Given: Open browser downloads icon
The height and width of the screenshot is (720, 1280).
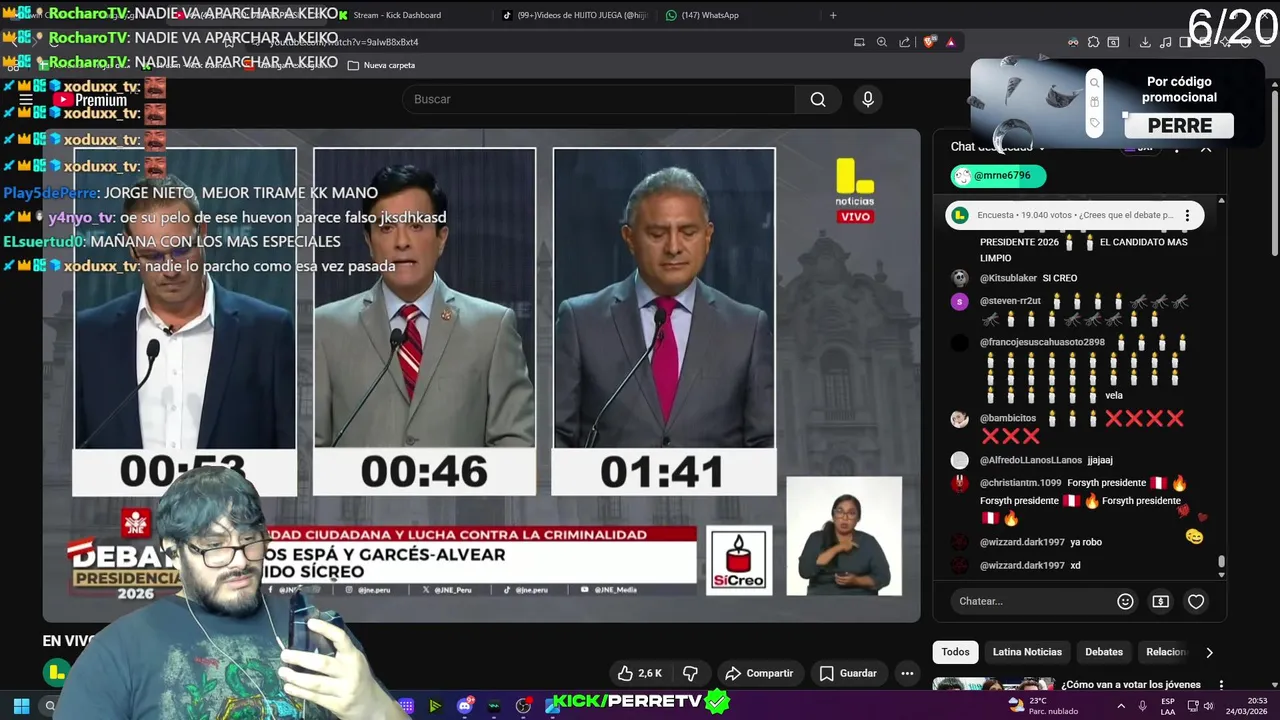Looking at the screenshot, I should (1145, 42).
